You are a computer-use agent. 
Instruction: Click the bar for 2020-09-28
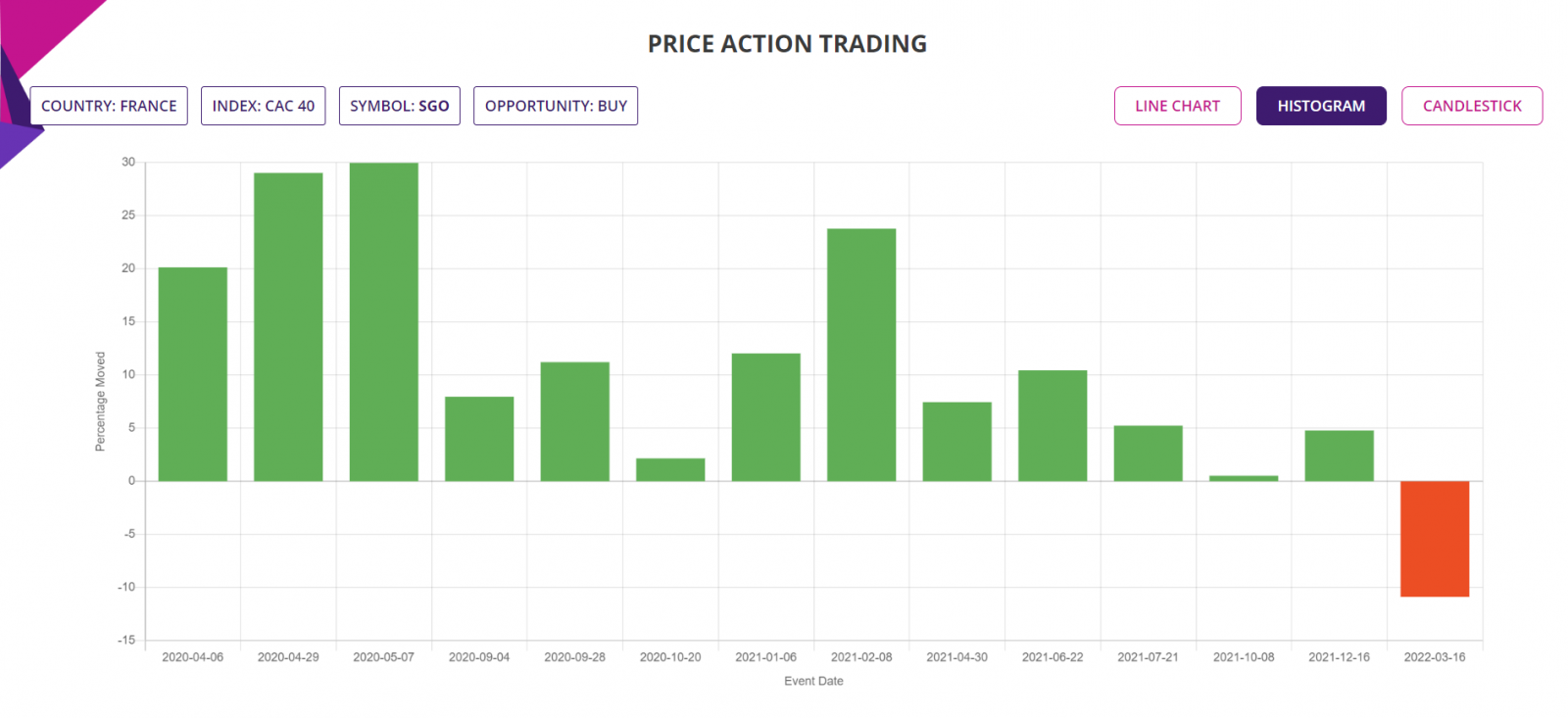[x=575, y=421]
